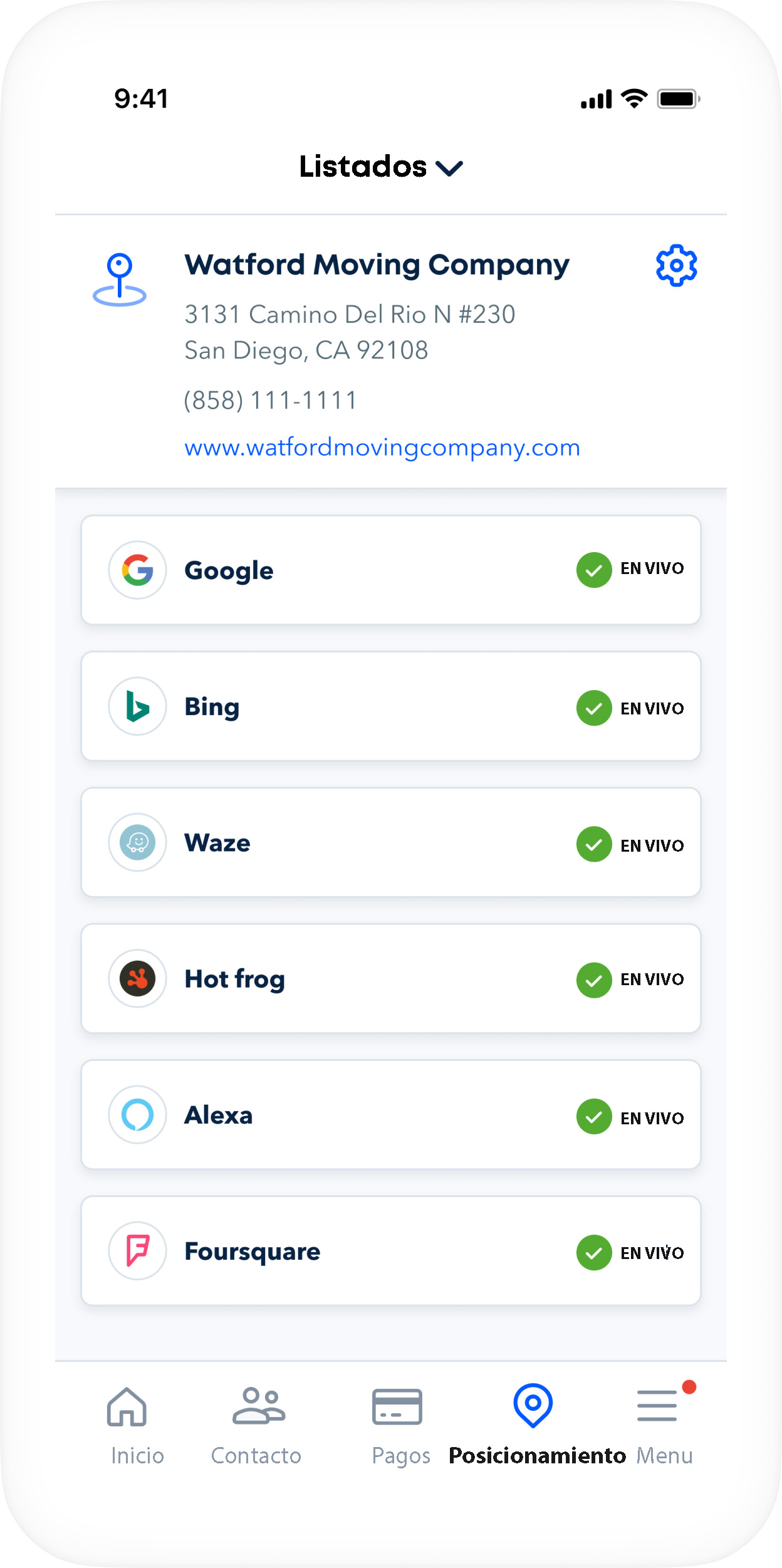This screenshot has height=1568, width=782.
Task: Click the location pin icon beside business name
Action: pyautogui.click(x=120, y=280)
